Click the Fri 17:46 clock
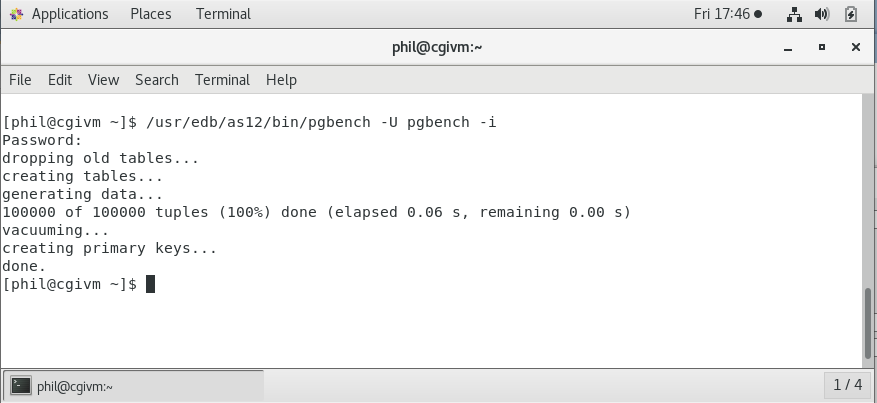Screen dimensions: 877x403 721,14
